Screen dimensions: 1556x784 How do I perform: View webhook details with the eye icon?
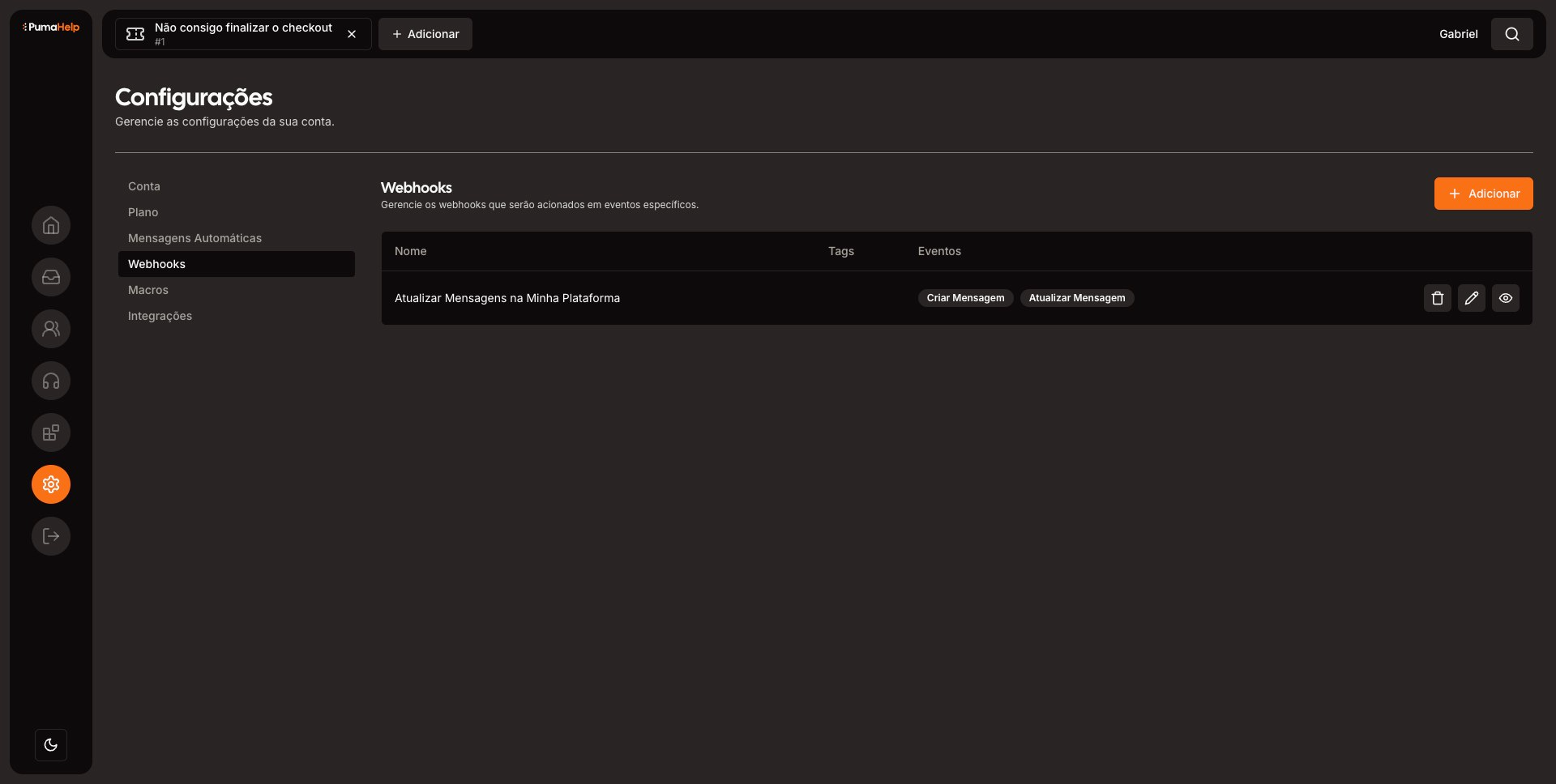(1506, 298)
